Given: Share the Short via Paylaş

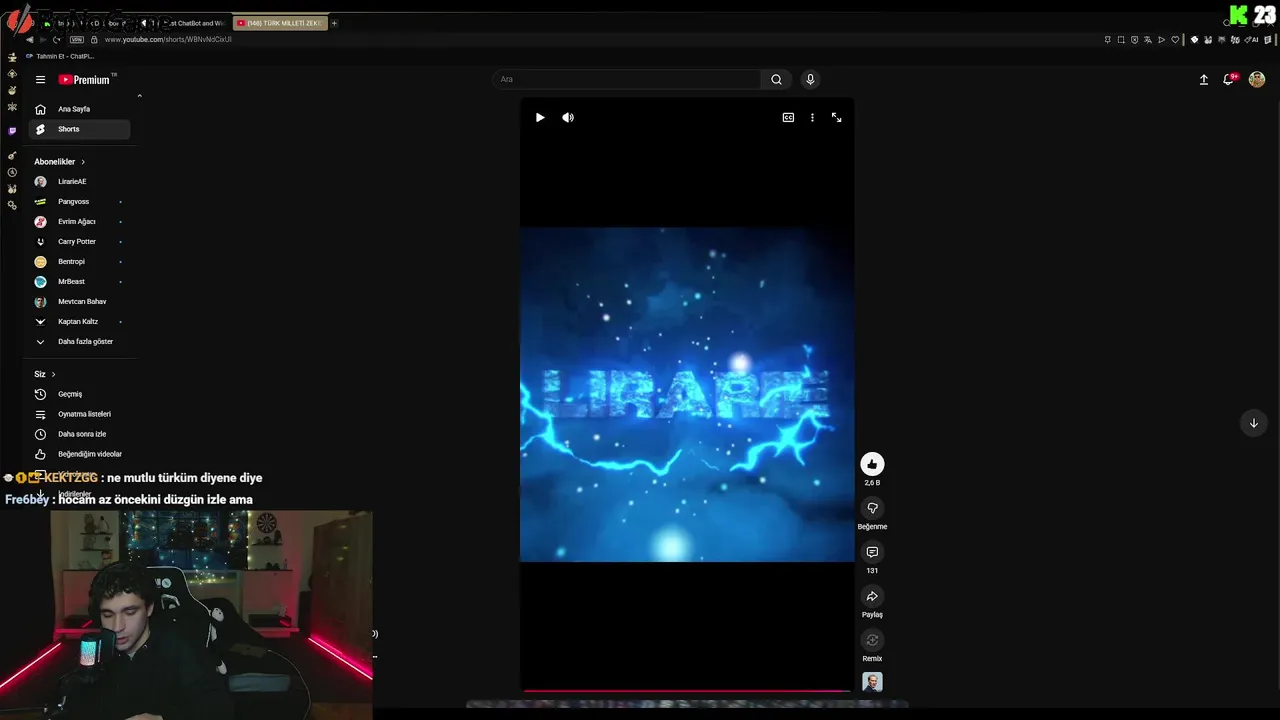Looking at the screenshot, I should pyautogui.click(x=872, y=596).
